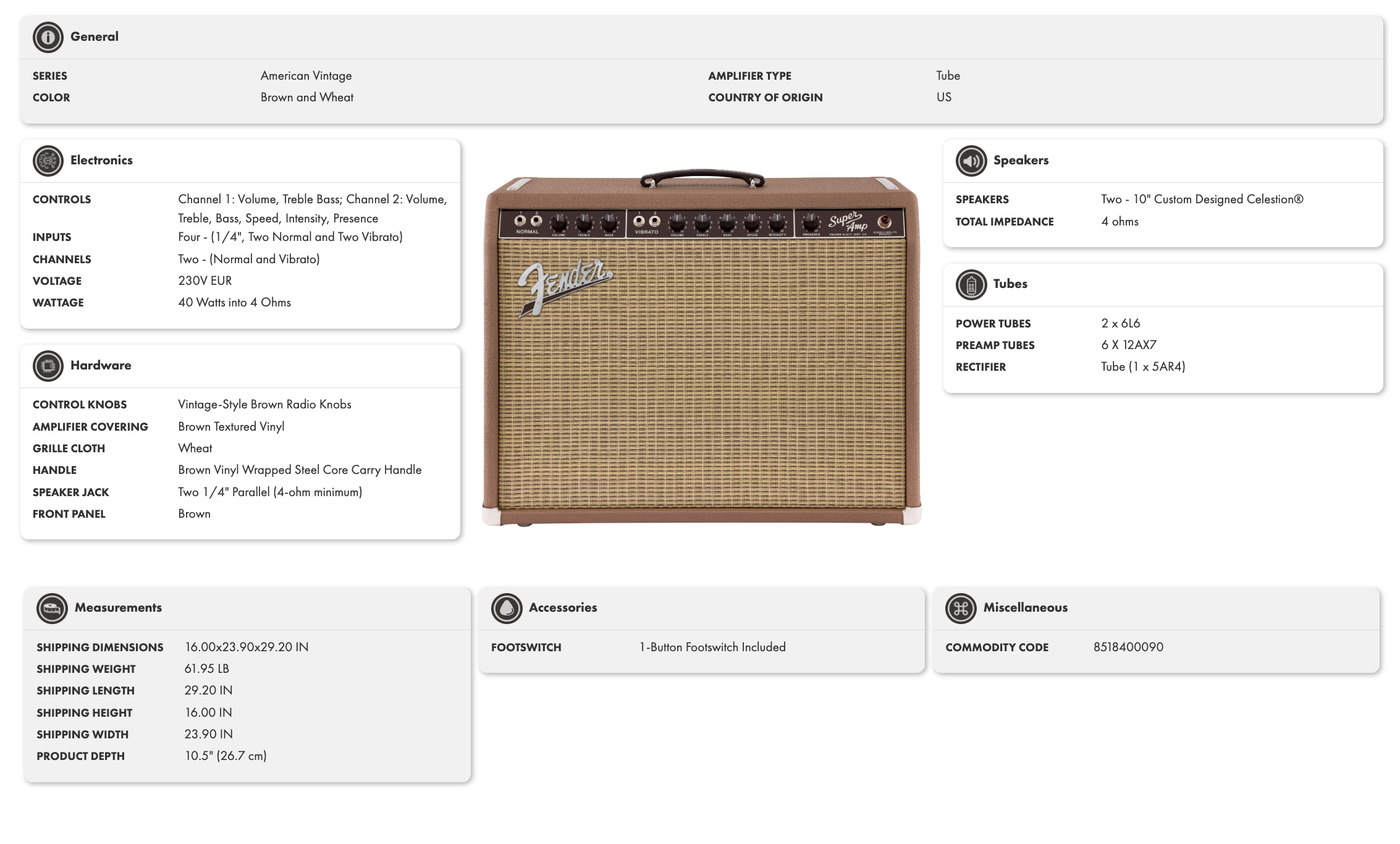Click the Measurements section icon

[52, 608]
